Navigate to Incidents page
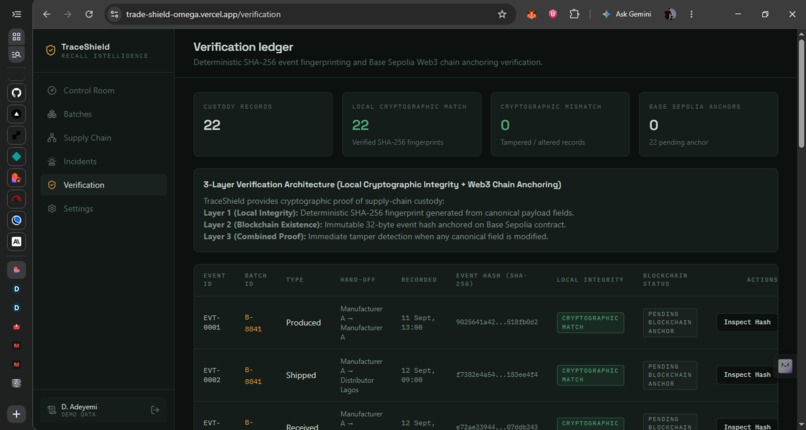This screenshot has width=806, height=430. [x=103, y=161]
